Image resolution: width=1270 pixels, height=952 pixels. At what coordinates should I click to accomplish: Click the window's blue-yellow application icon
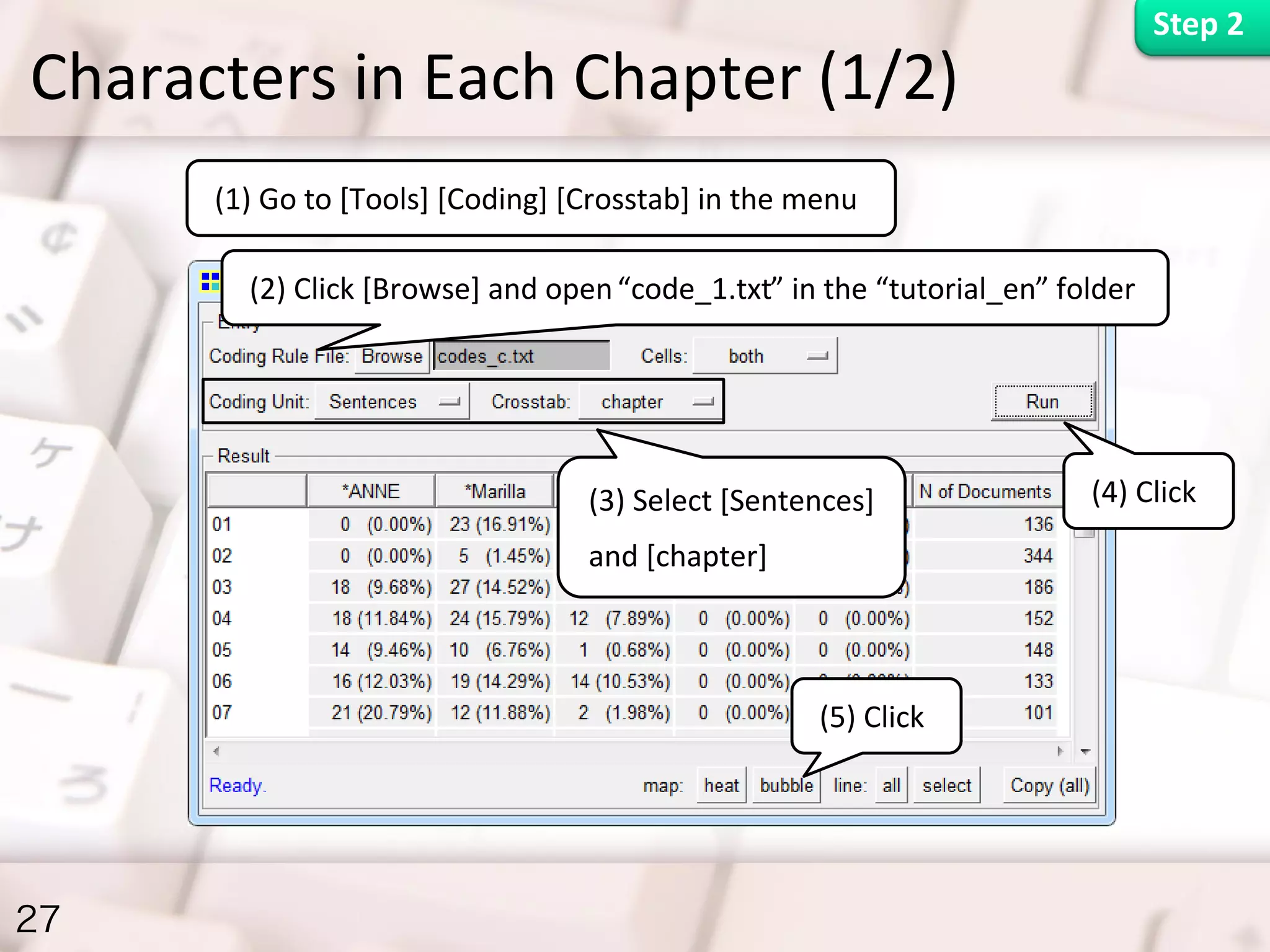[211, 281]
